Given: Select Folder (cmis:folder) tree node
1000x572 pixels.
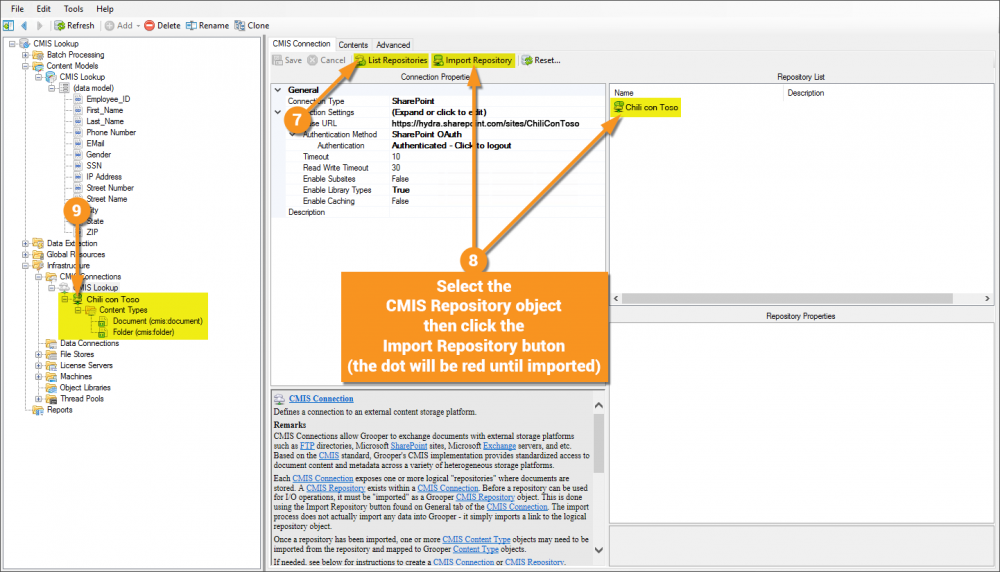Looking at the screenshot, I should coord(143,332).
